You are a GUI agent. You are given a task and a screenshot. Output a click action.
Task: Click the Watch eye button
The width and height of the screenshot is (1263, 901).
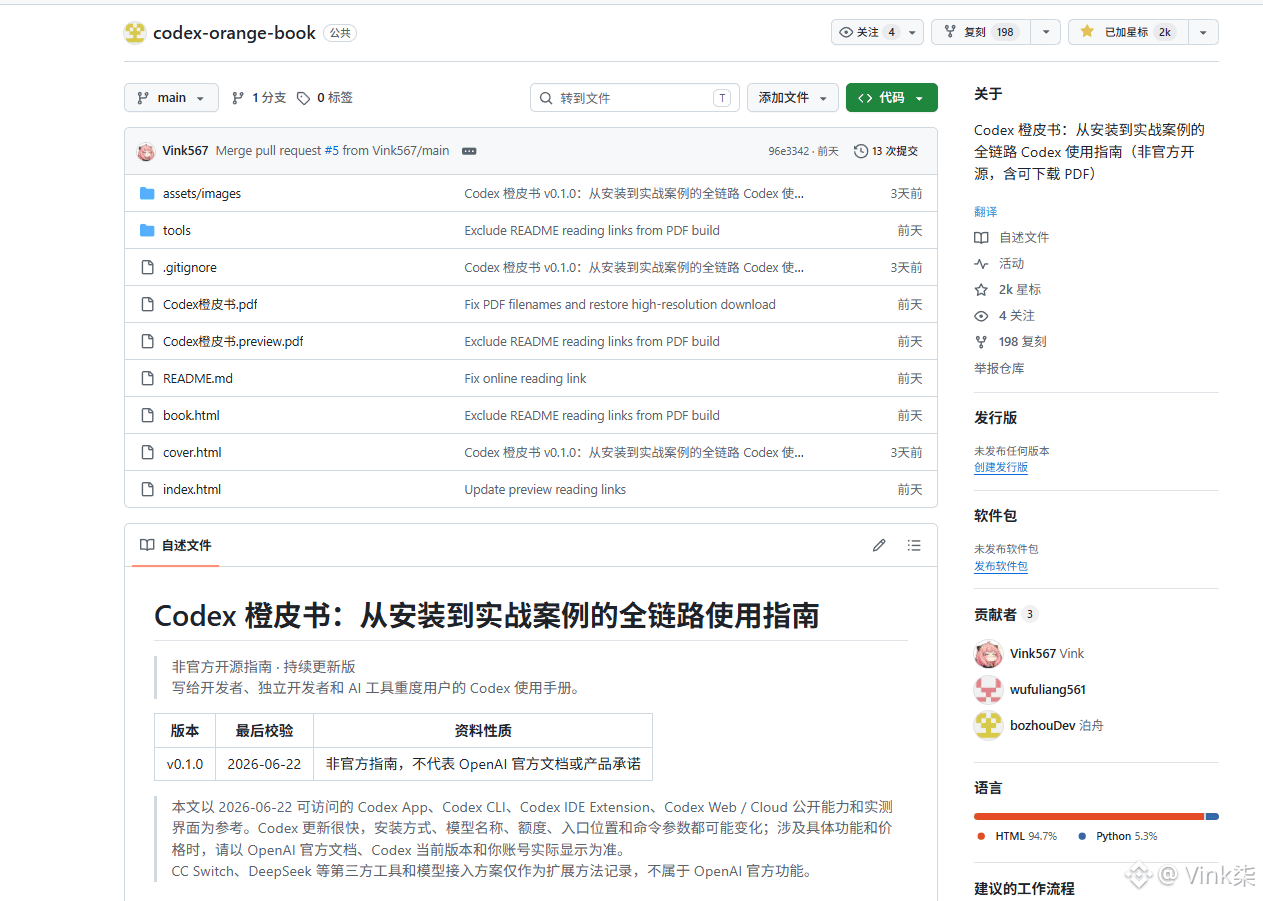click(x=869, y=32)
